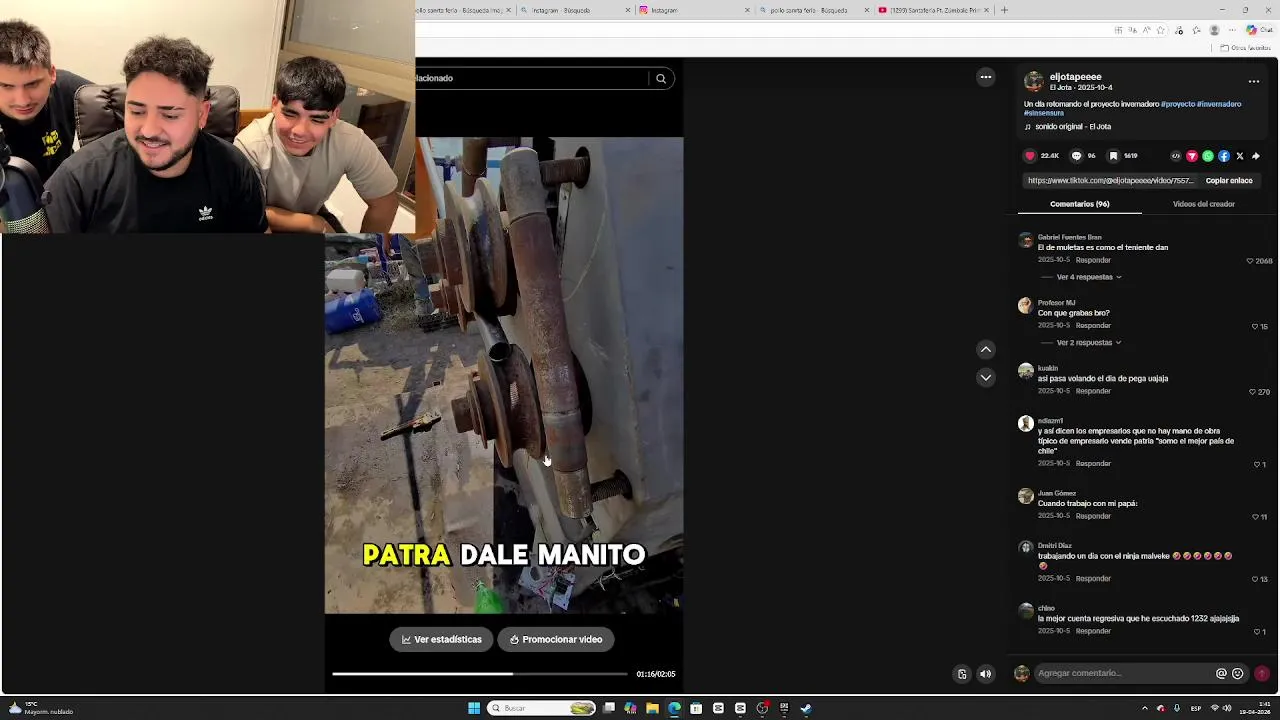Open 'sonido original - El Jota' sound
The height and width of the screenshot is (720, 1280).
point(1073,127)
